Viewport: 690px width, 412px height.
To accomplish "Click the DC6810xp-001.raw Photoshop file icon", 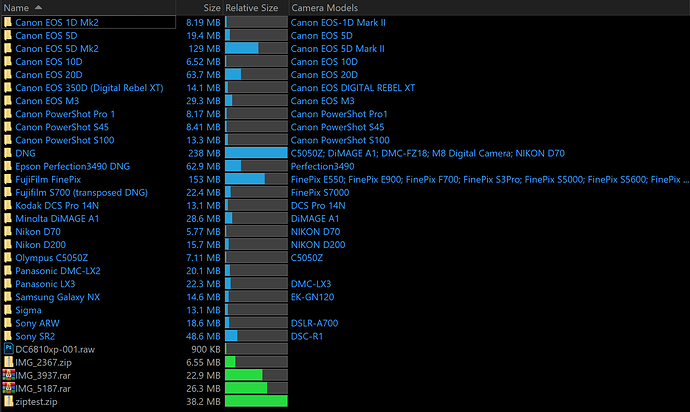I will 8,349.
